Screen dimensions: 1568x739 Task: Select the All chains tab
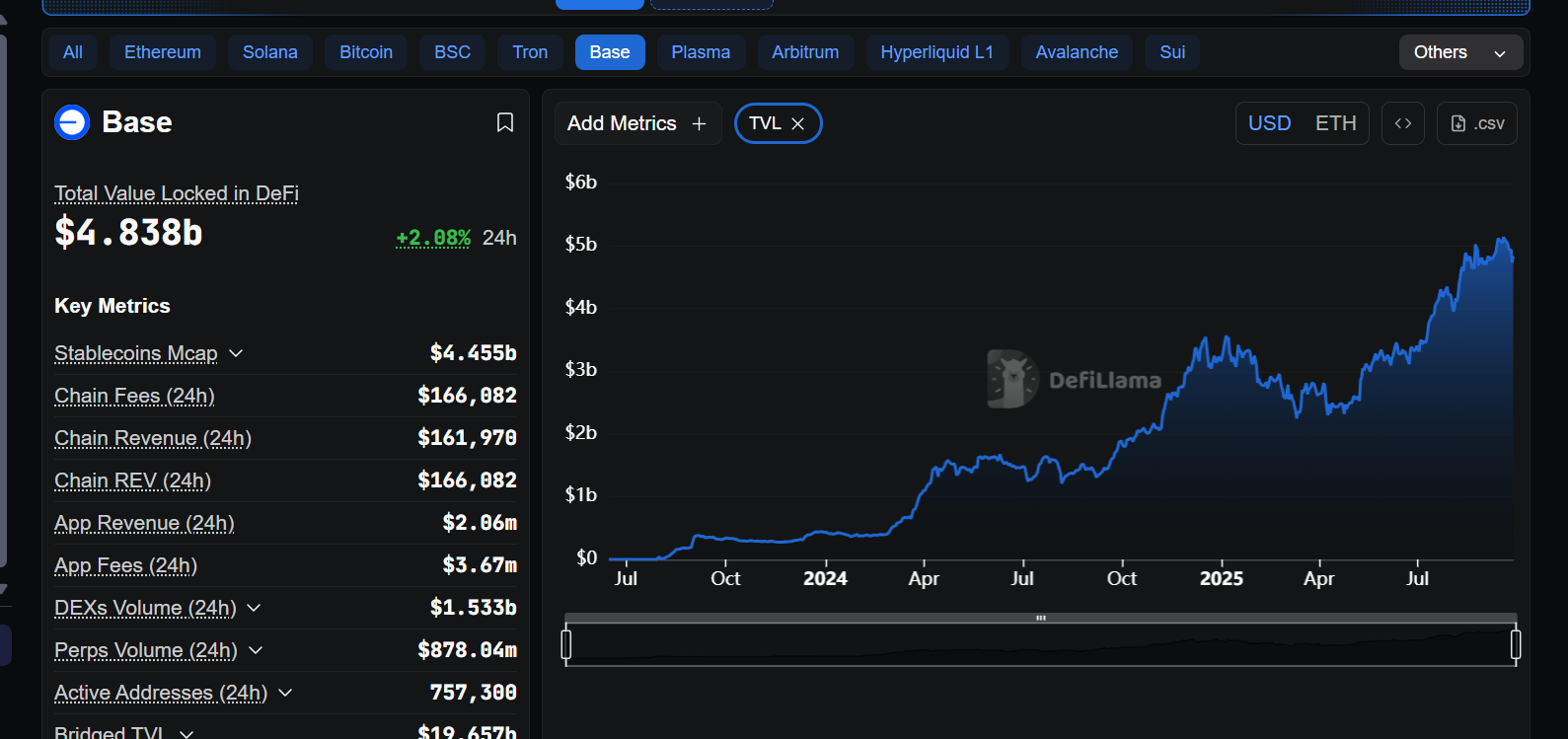pyautogui.click(x=73, y=52)
